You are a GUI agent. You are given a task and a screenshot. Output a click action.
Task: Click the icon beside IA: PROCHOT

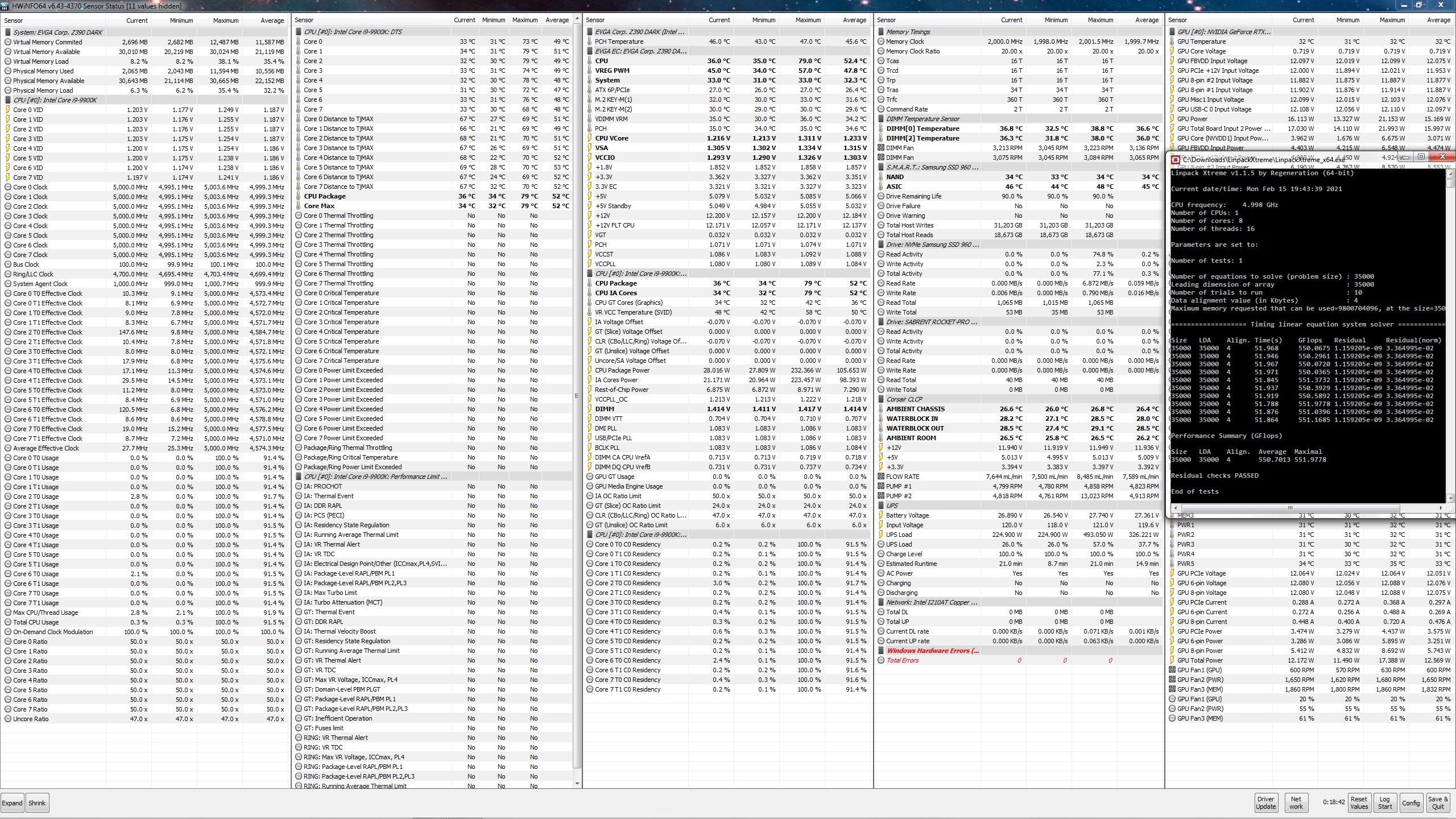(299, 486)
